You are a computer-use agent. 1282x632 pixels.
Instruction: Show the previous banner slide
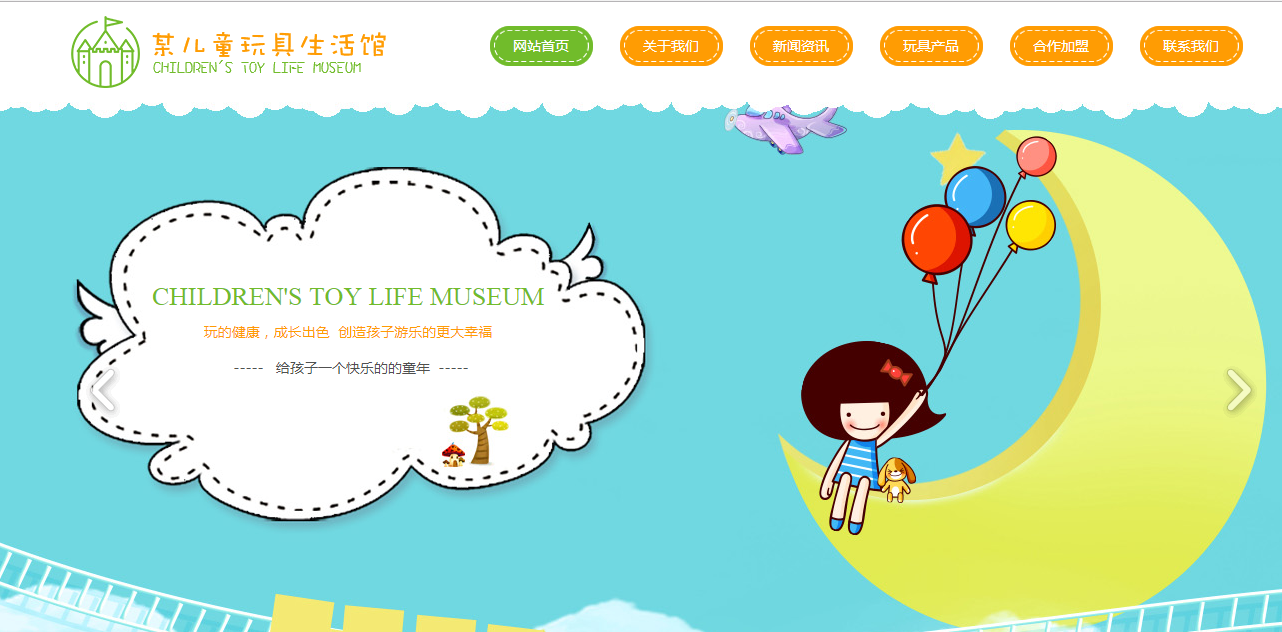101,391
